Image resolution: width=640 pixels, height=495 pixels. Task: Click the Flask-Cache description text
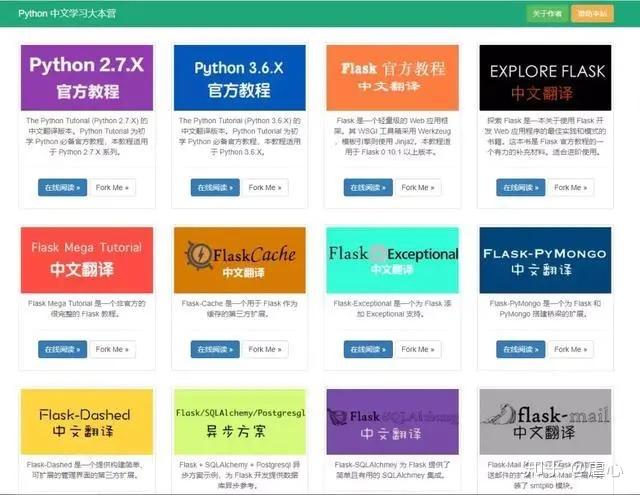click(x=240, y=309)
